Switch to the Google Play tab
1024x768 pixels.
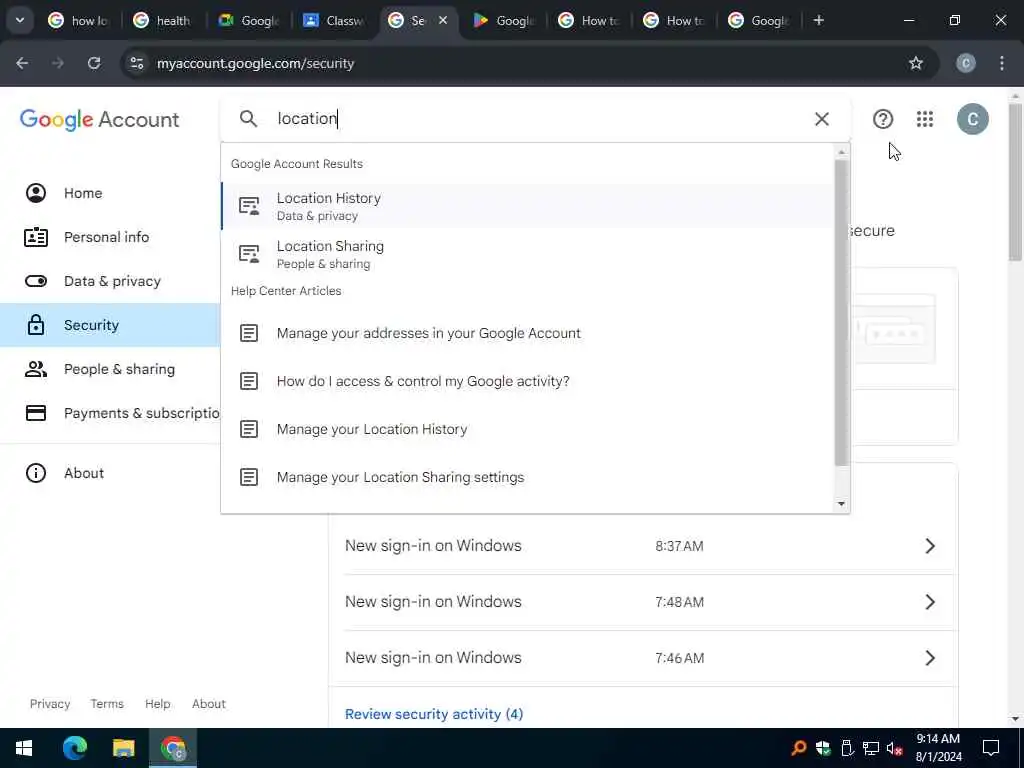click(x=503, y=20)
